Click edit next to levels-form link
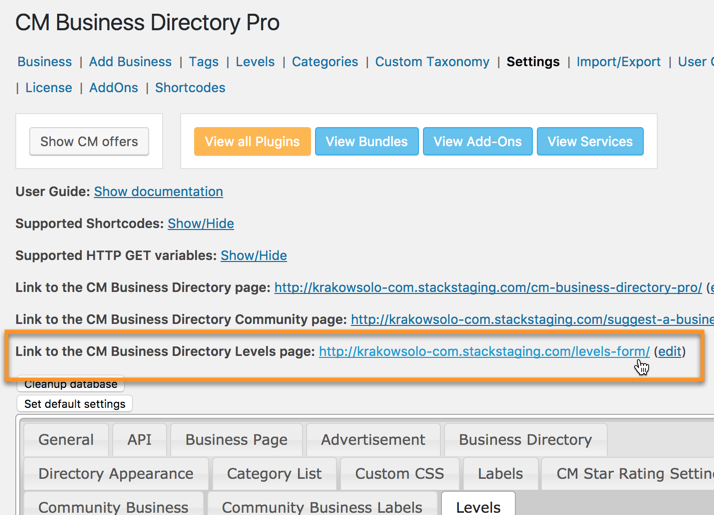 click(670, 352)
